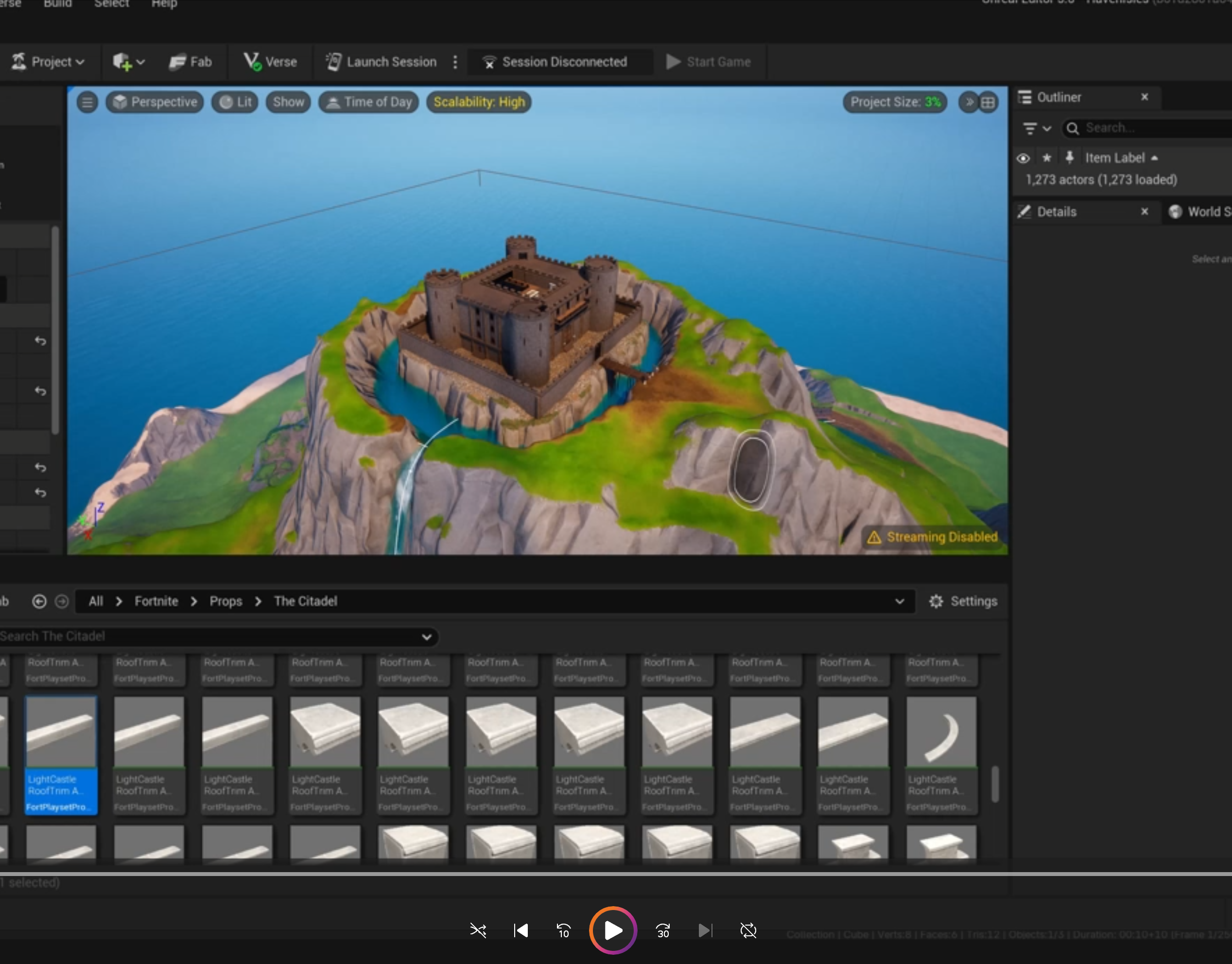The image size is (1232, 964).
Task: Open the Perspective view mode dropdown
Action: tap(155, 102)
